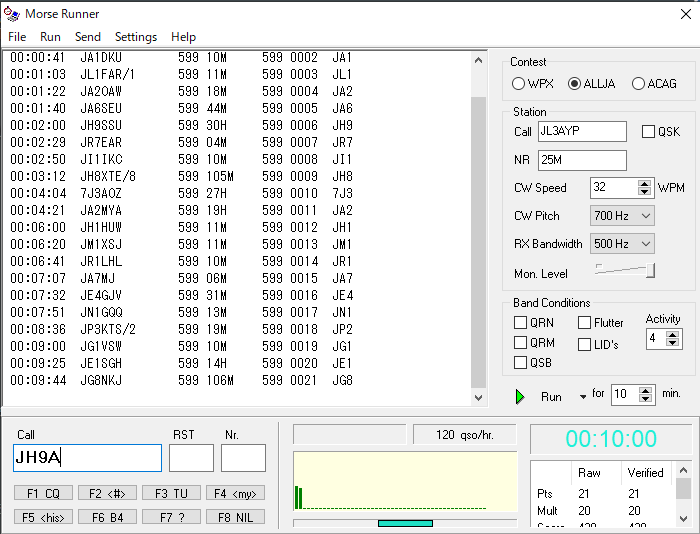Decrease CW Speed with down arrow

point(644,192)
